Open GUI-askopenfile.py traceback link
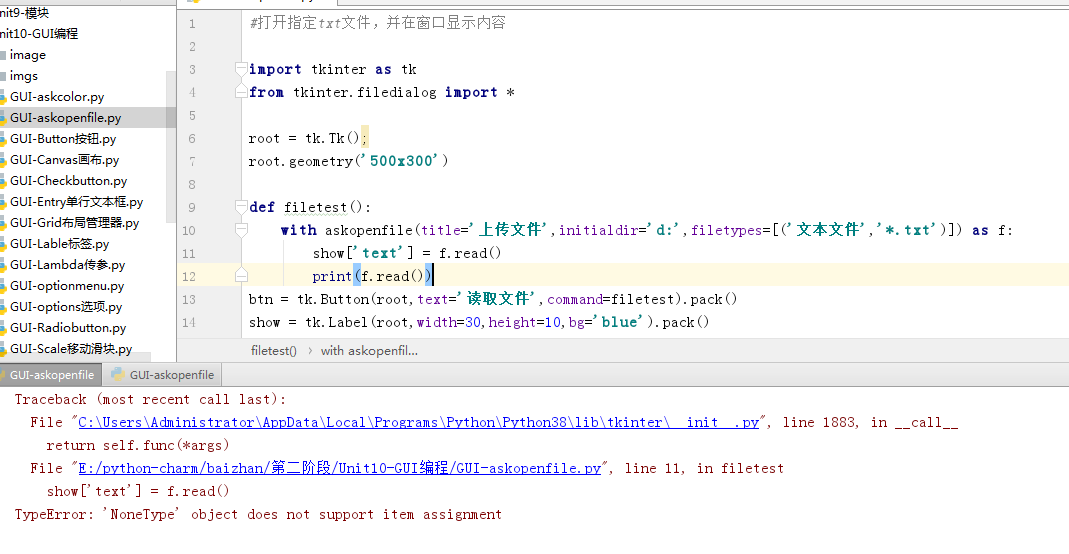This screenshot has width=1069, height=554. (x=340, y=468)
